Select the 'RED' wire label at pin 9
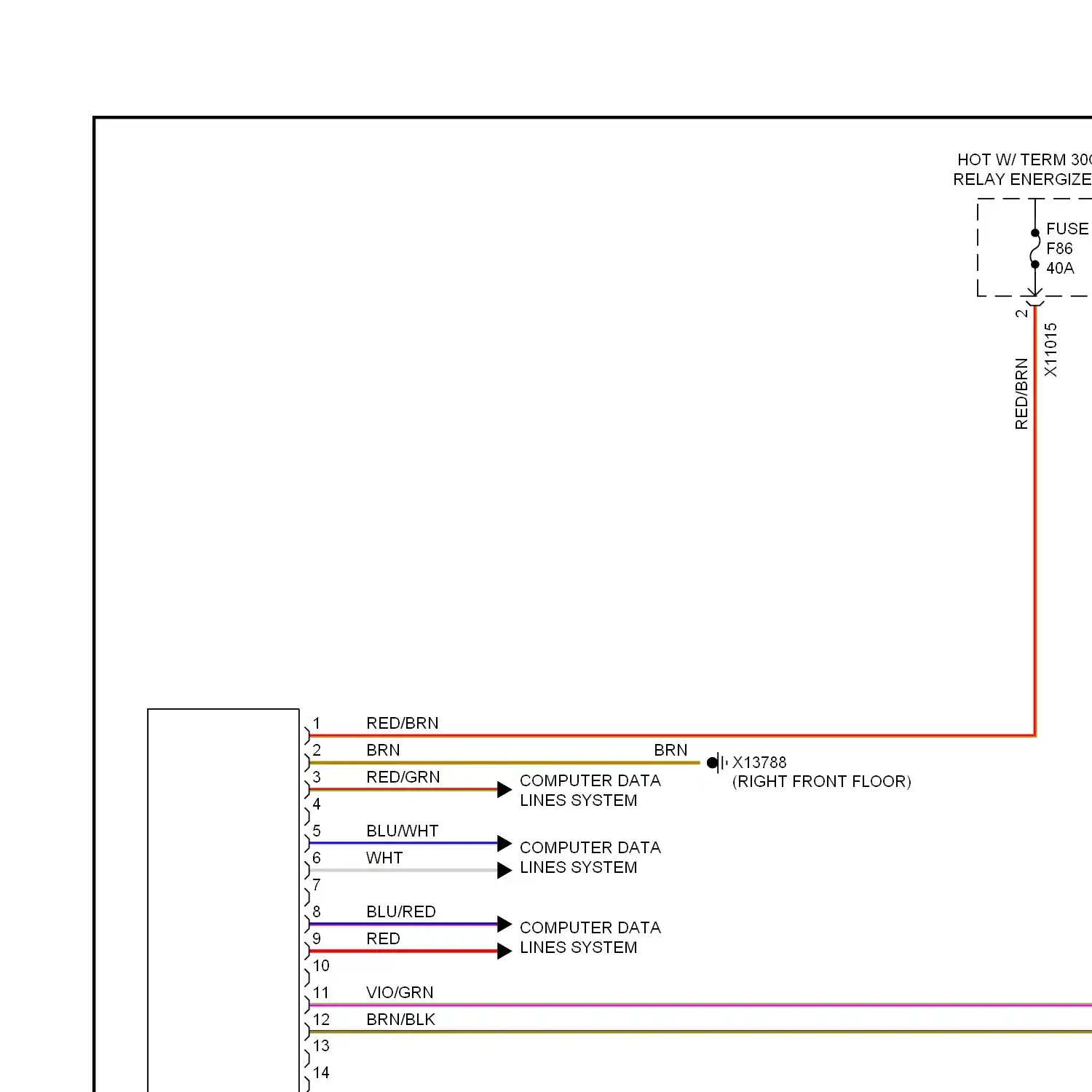The height and width of the screenshot is (1092, 1092). click(383, 938)
